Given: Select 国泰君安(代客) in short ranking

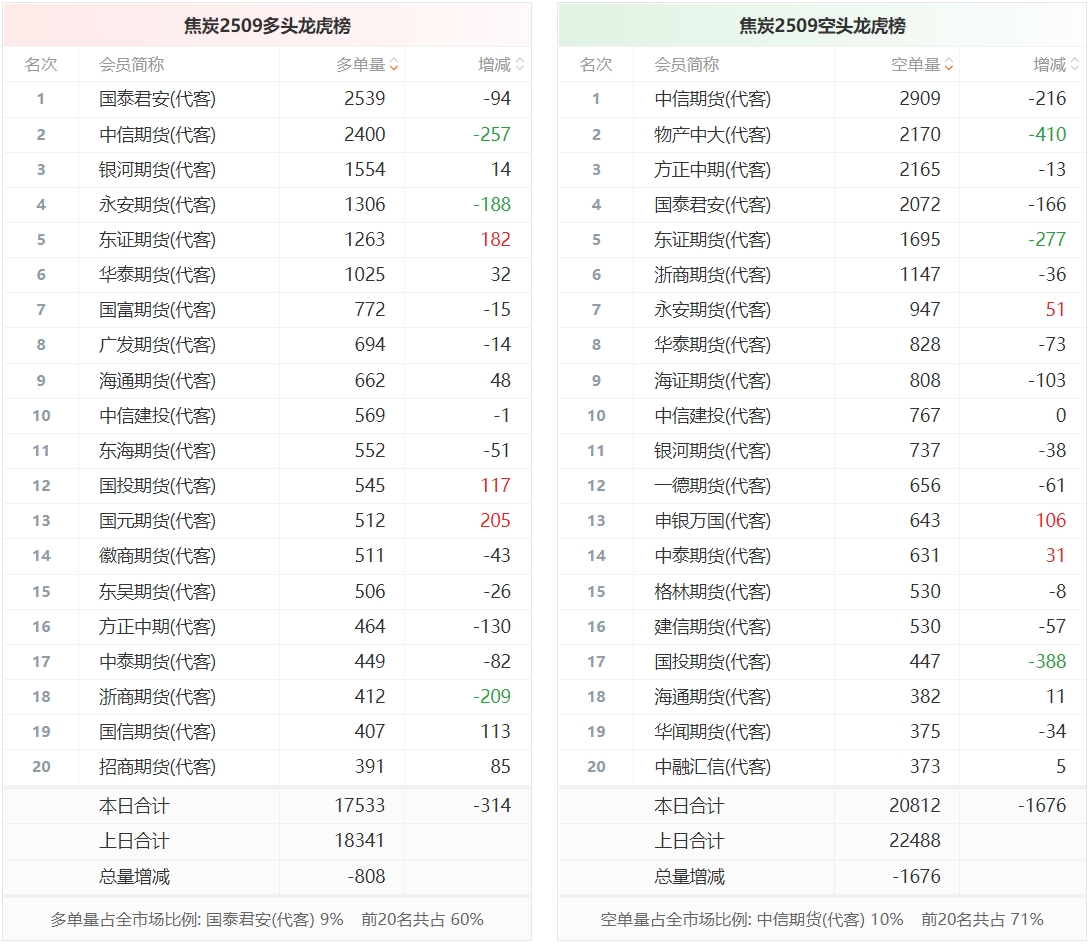Looking at the screenshot, I should point(712,205).
